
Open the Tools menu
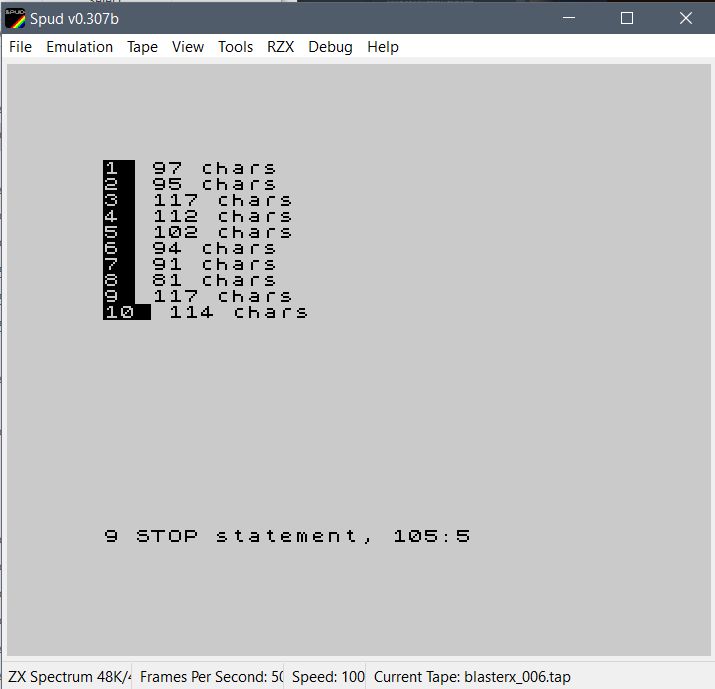tap(235, 47)
